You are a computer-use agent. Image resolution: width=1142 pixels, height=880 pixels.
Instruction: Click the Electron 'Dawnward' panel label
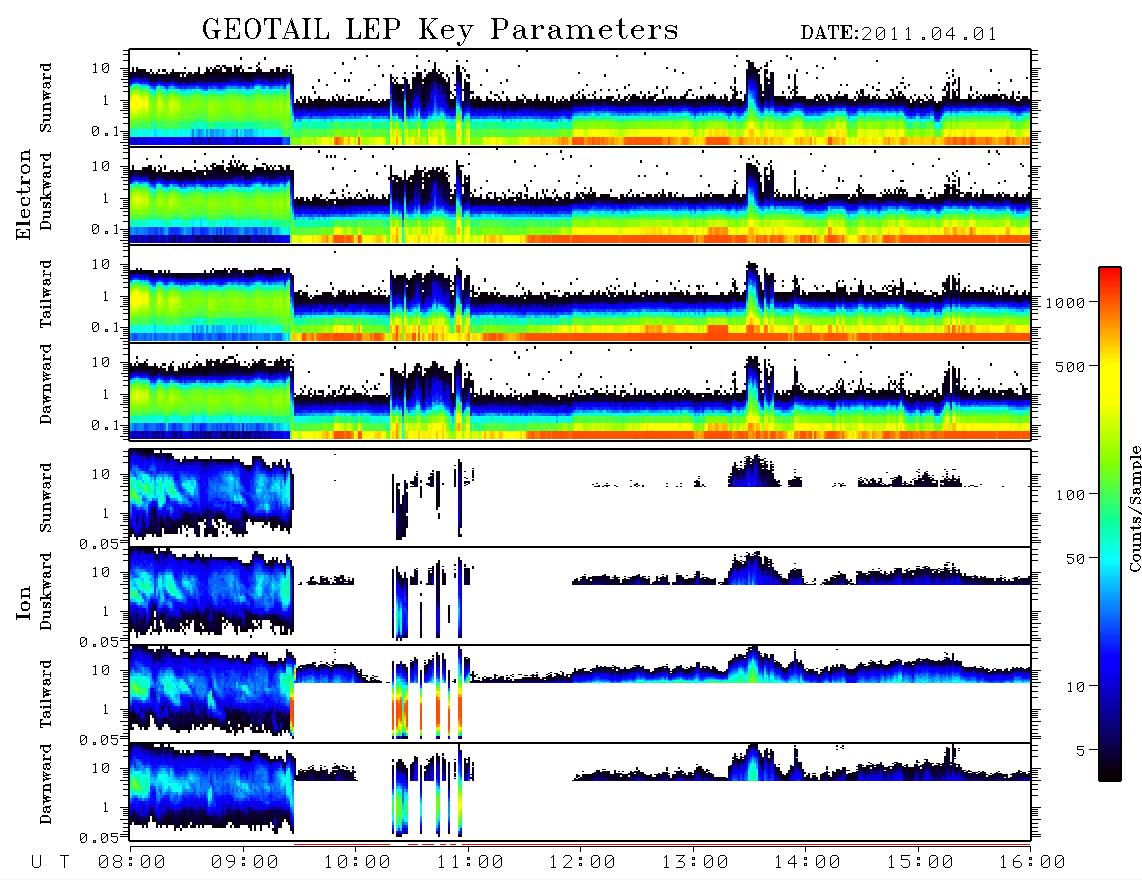[46, 385]
